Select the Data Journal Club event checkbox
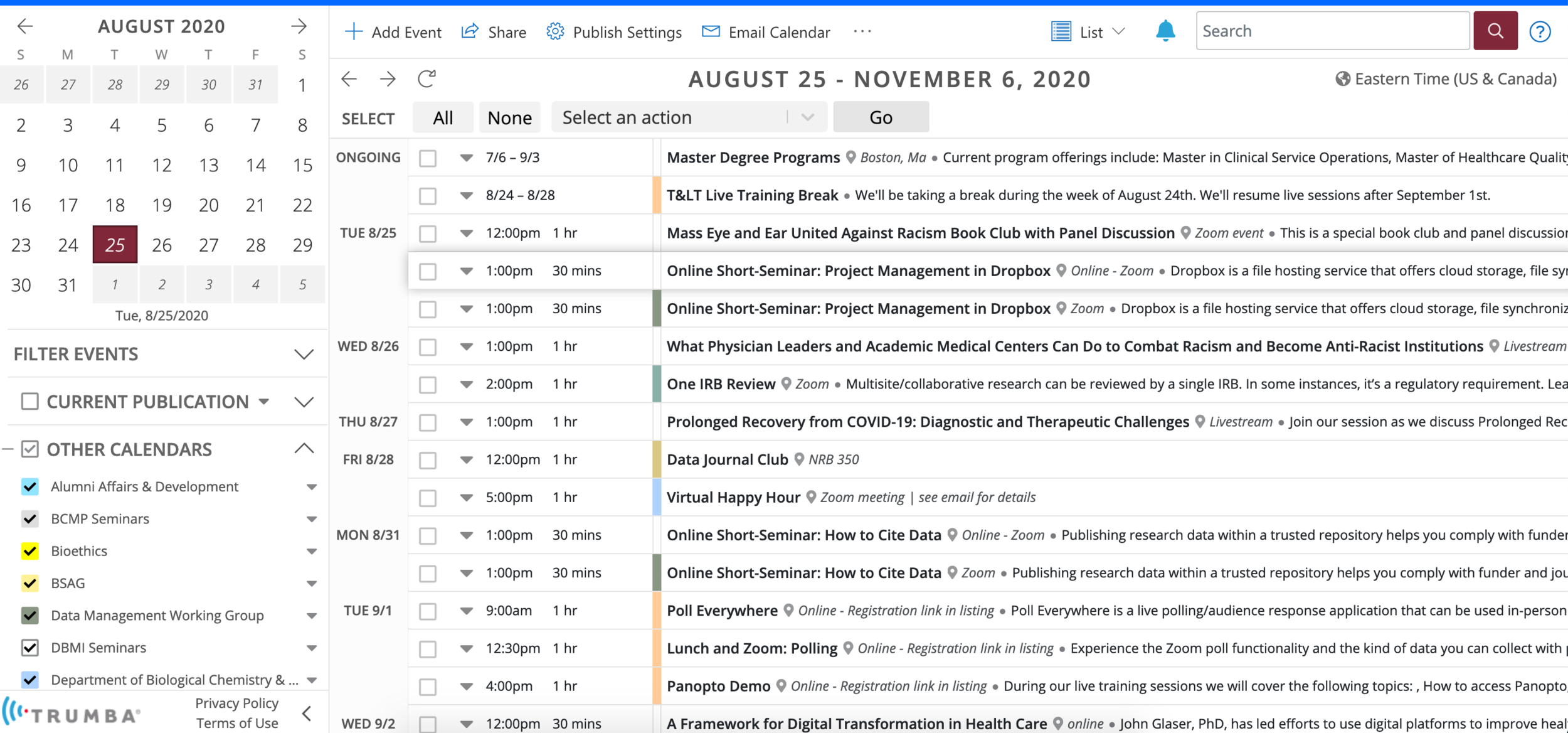The image size is (1568, 733). [428, 460]
